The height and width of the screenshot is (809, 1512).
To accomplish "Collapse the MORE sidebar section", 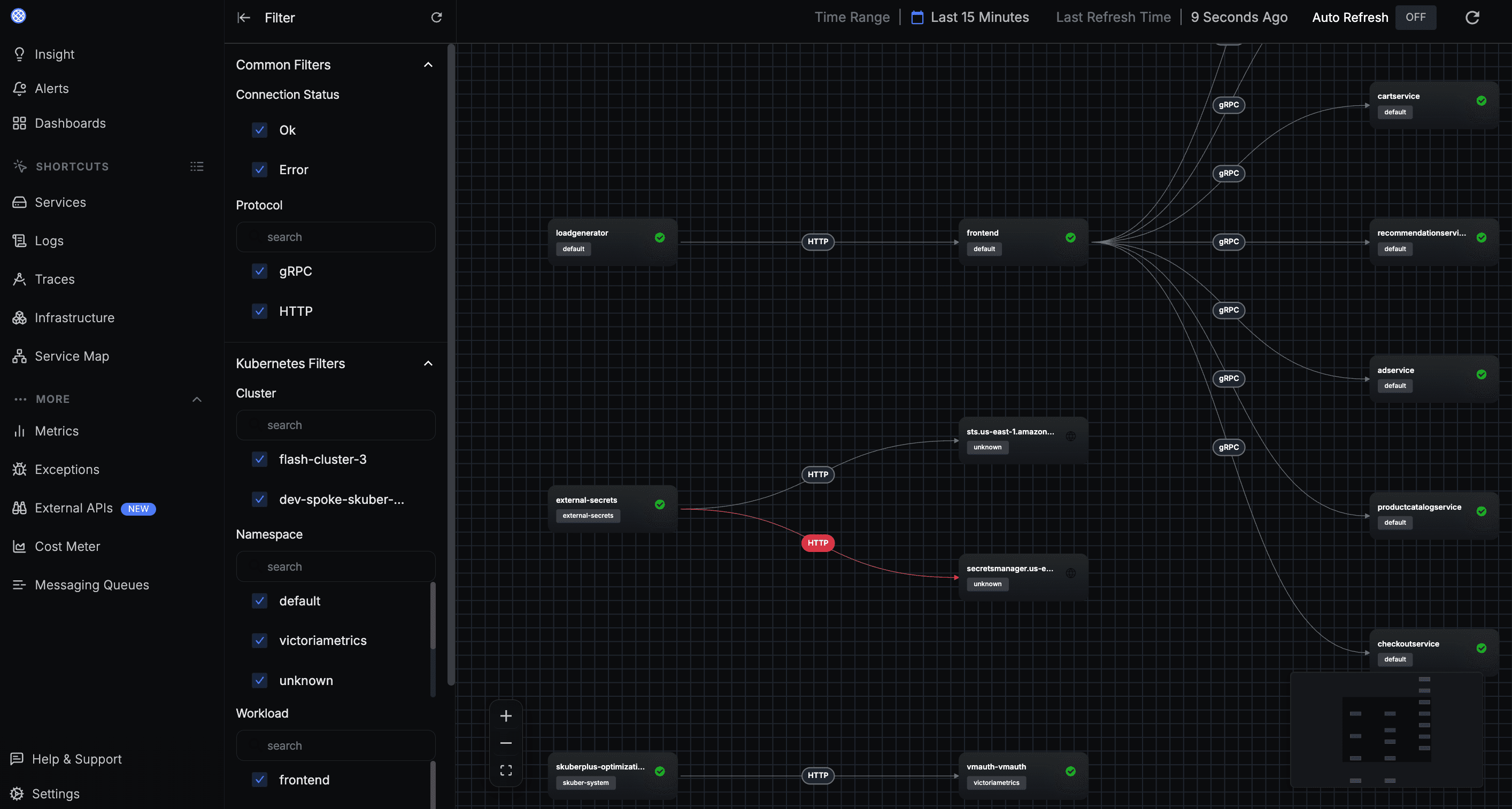I will click(197, 399).
